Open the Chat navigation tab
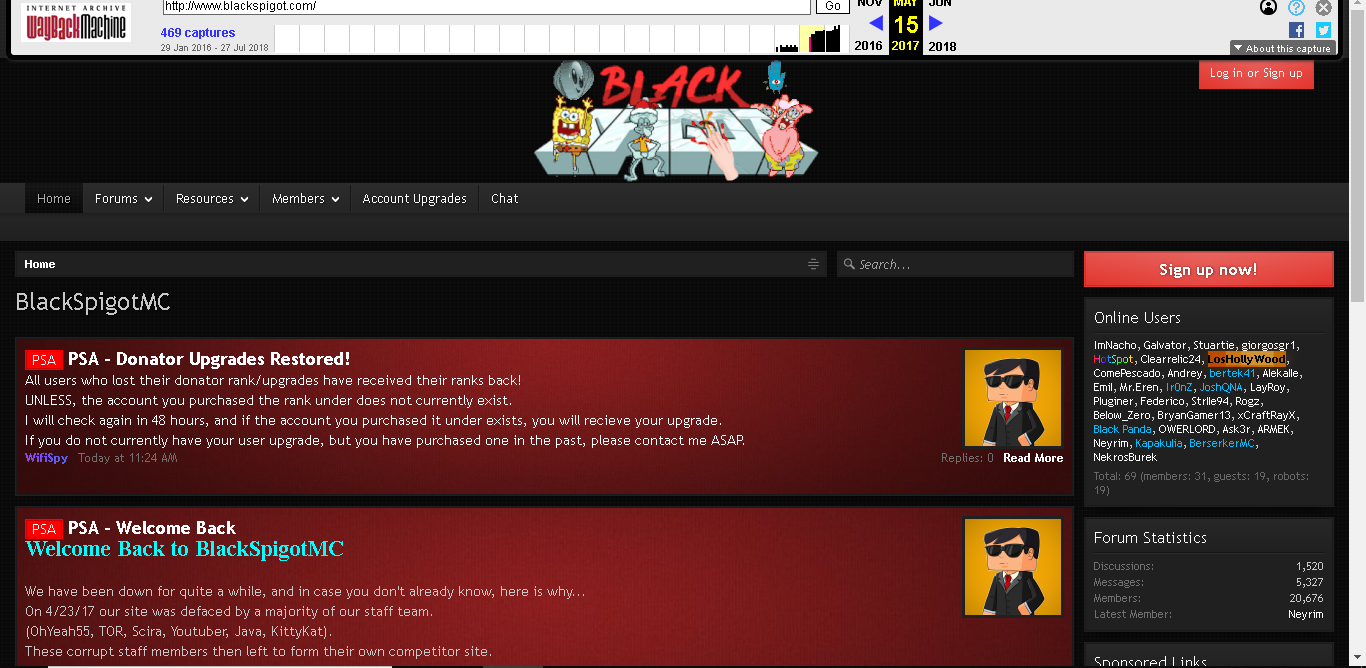This screenshot has width=1366, height=668. tap(505, 198)
